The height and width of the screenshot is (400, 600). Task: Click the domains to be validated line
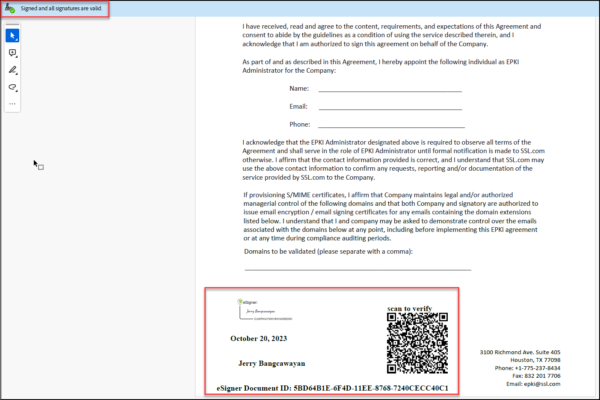coord(357,269)
